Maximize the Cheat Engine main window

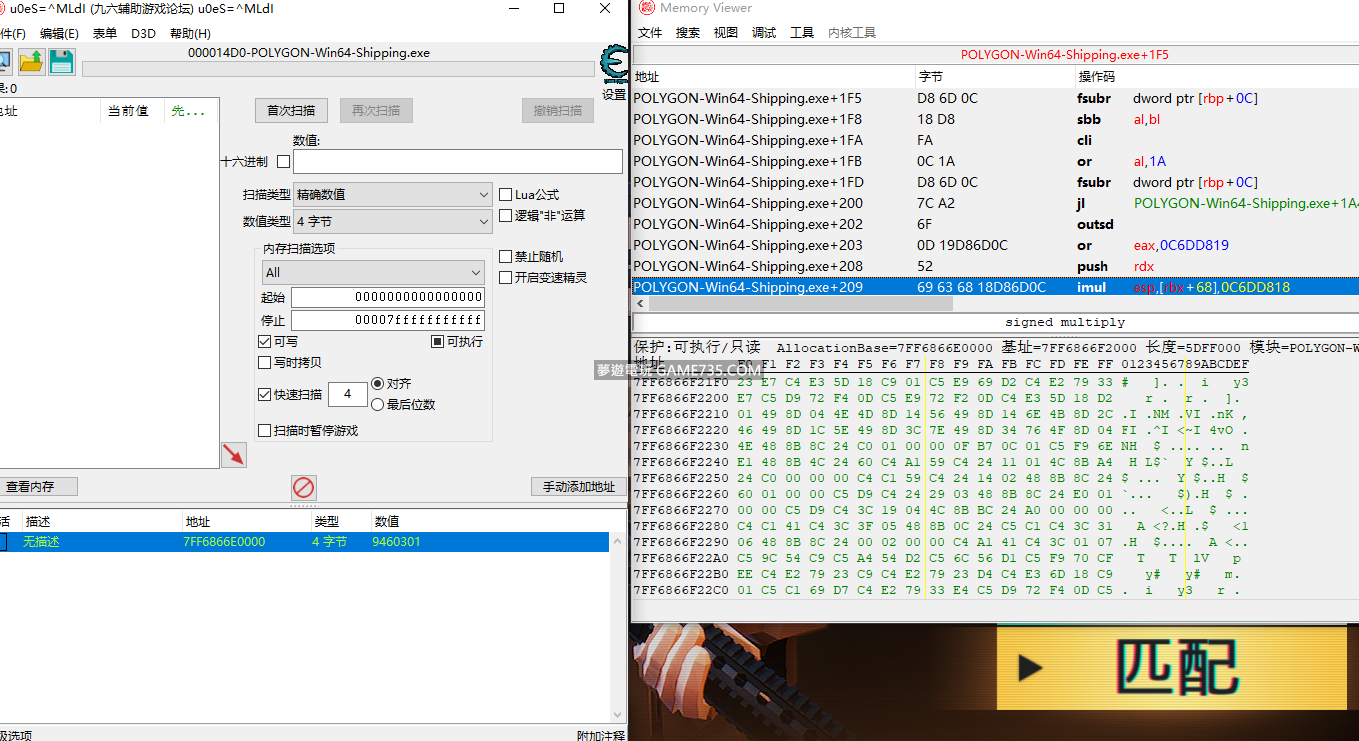point(559,8)
